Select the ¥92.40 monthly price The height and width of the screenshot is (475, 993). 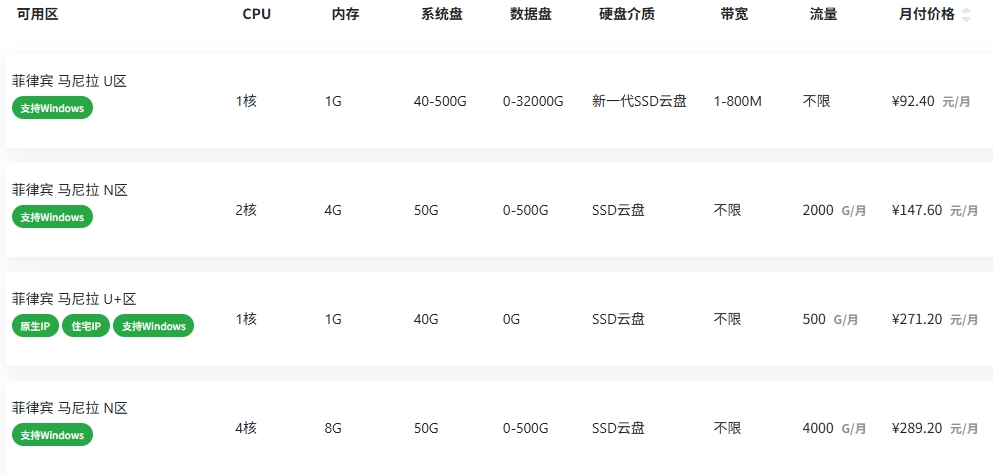coord(912,101)
